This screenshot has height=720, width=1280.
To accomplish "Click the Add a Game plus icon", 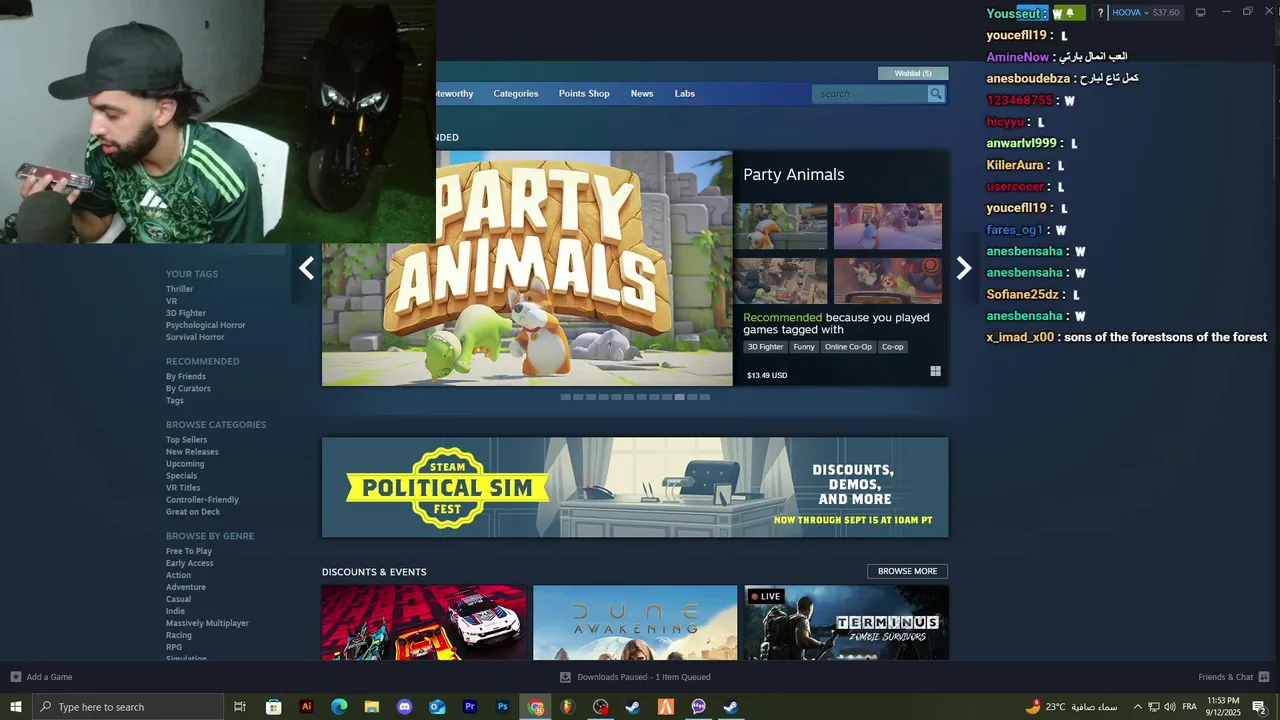I will 15,677.
